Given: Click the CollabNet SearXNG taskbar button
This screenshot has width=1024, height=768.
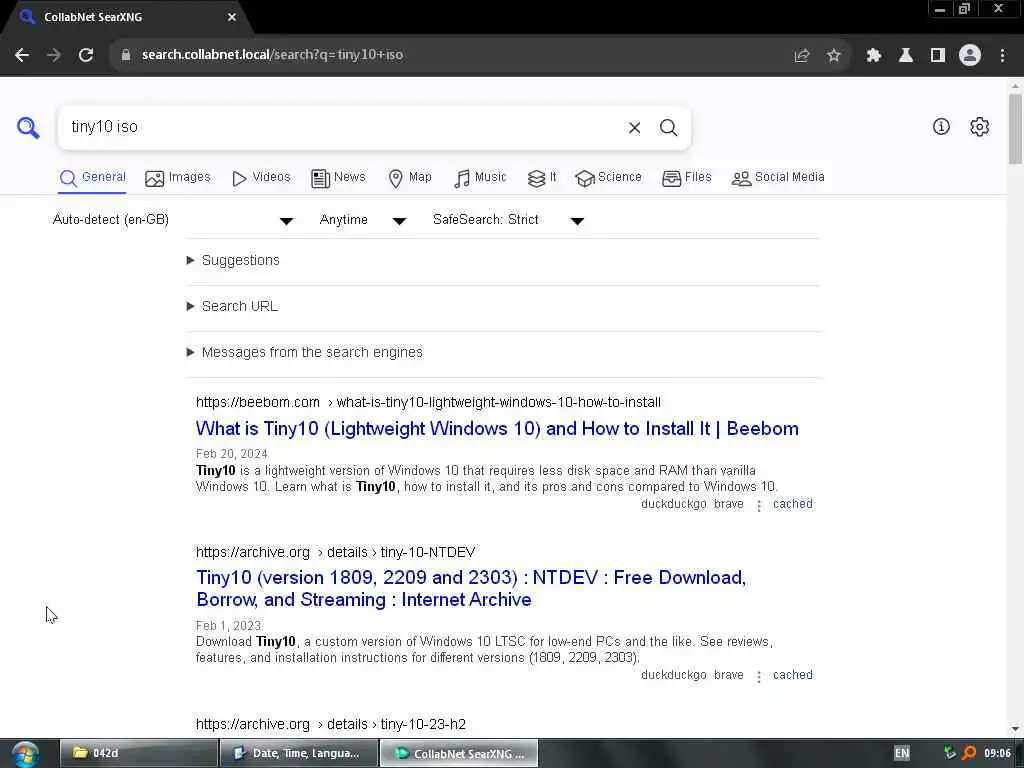Looking at the screenshot, I should (459, 753).
